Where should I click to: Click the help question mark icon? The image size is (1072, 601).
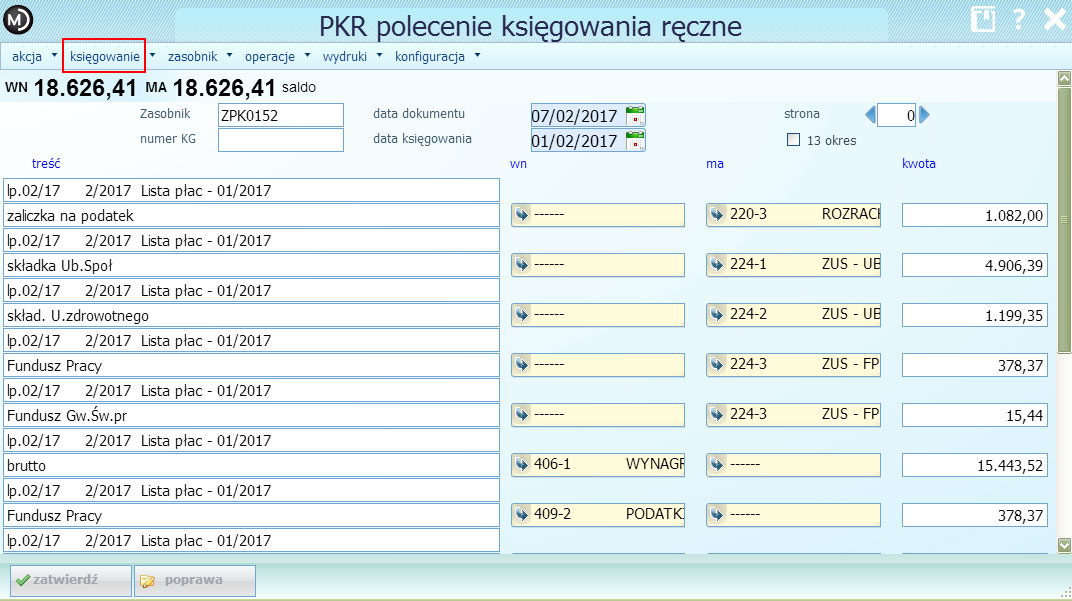(x=1017, y=18)
